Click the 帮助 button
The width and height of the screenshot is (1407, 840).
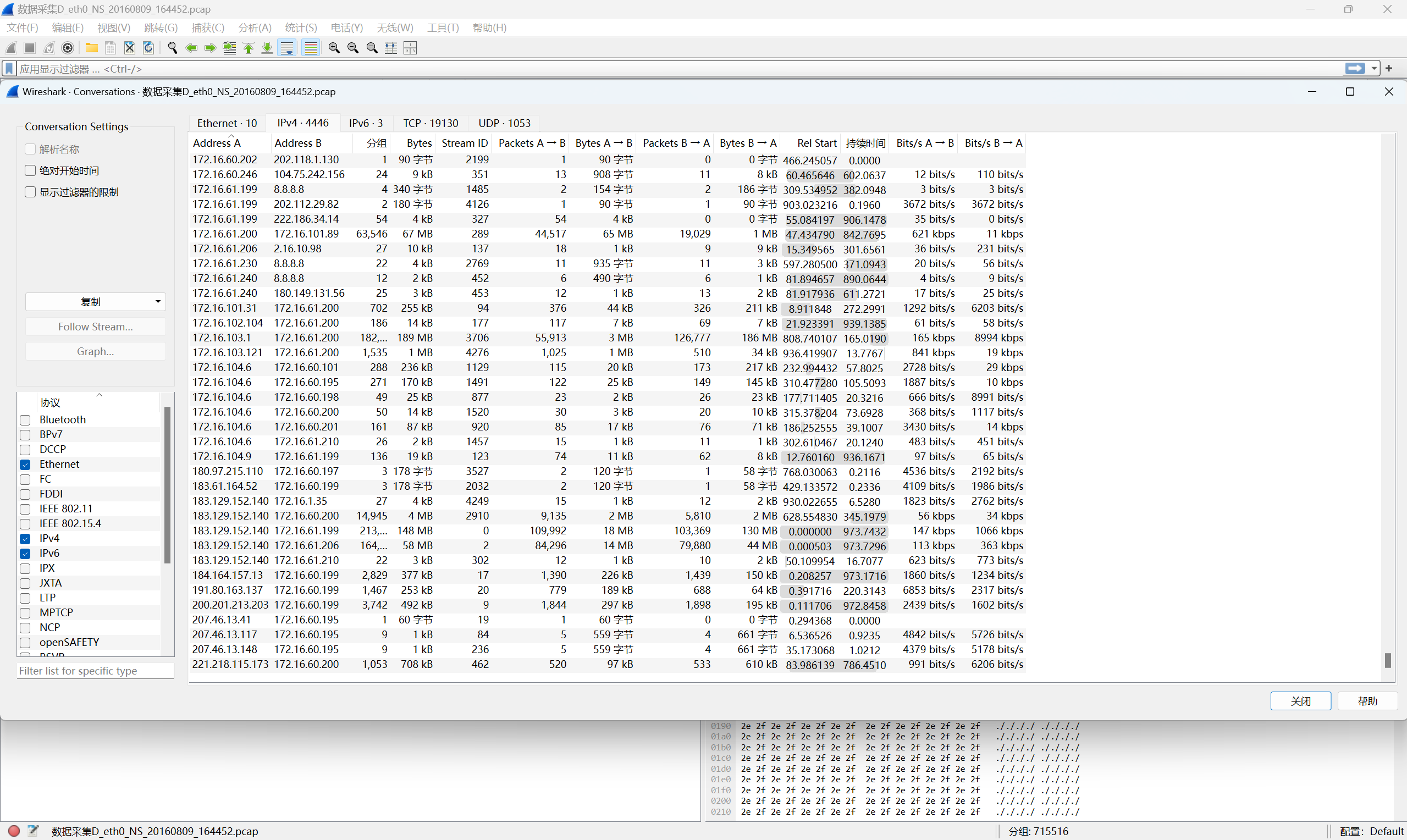tap(1367, 701)
